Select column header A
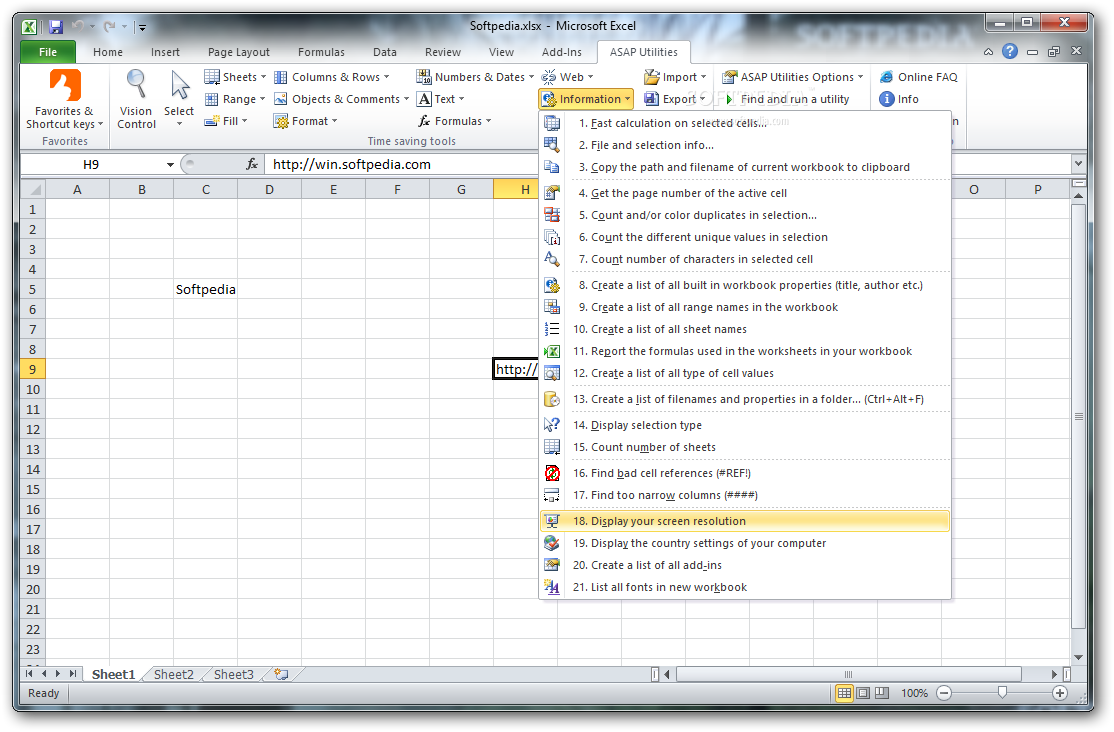The width and height of the screenshot is (1114, 732). pyautogui.click(x=77, y=190)
